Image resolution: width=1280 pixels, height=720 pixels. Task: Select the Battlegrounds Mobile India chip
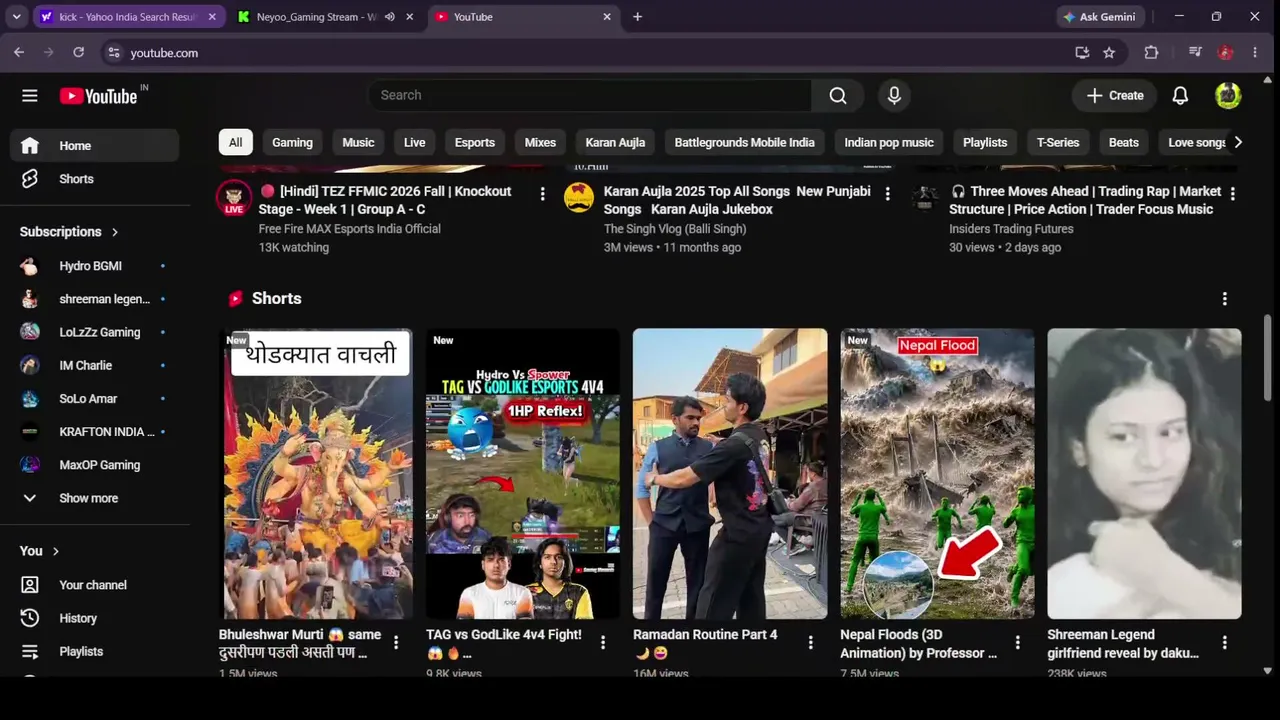tap(744, 142)
